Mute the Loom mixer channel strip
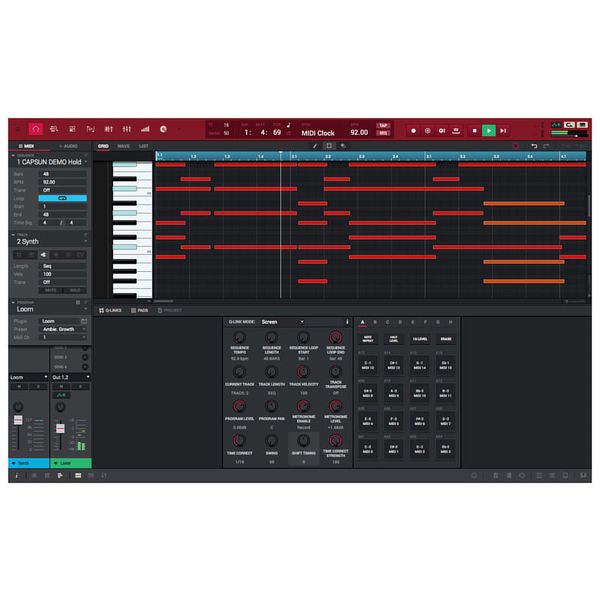This screenshot has height=600, width=600. coord(61,387)
